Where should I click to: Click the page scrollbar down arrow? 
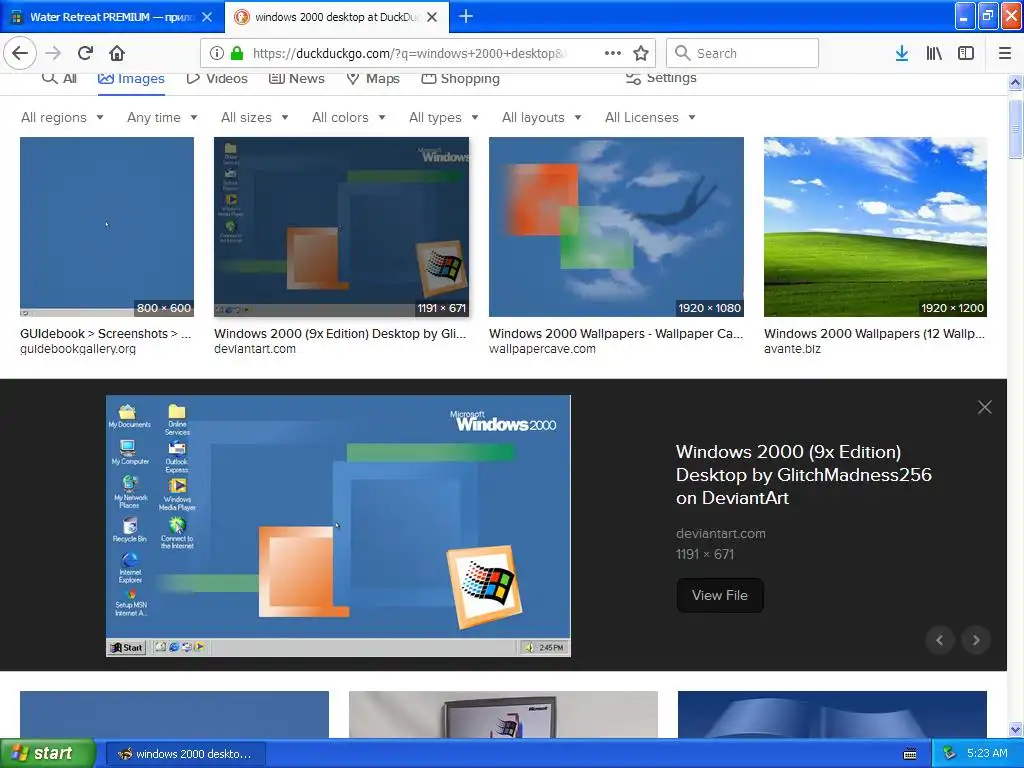[1015, 729]
